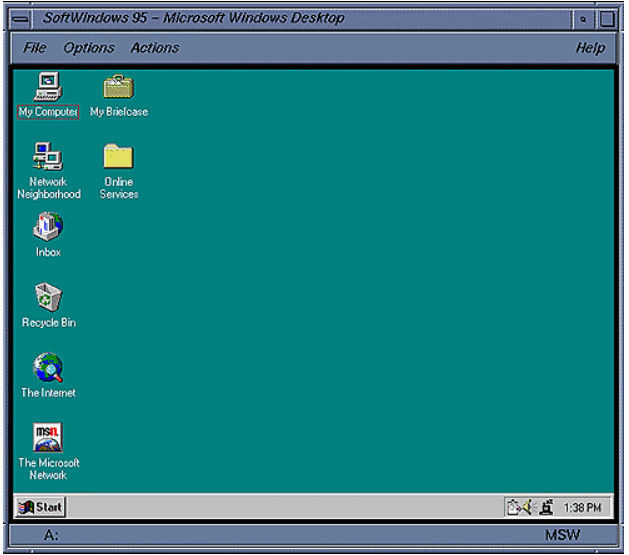Open the Windows Start menu

(40, 507)
